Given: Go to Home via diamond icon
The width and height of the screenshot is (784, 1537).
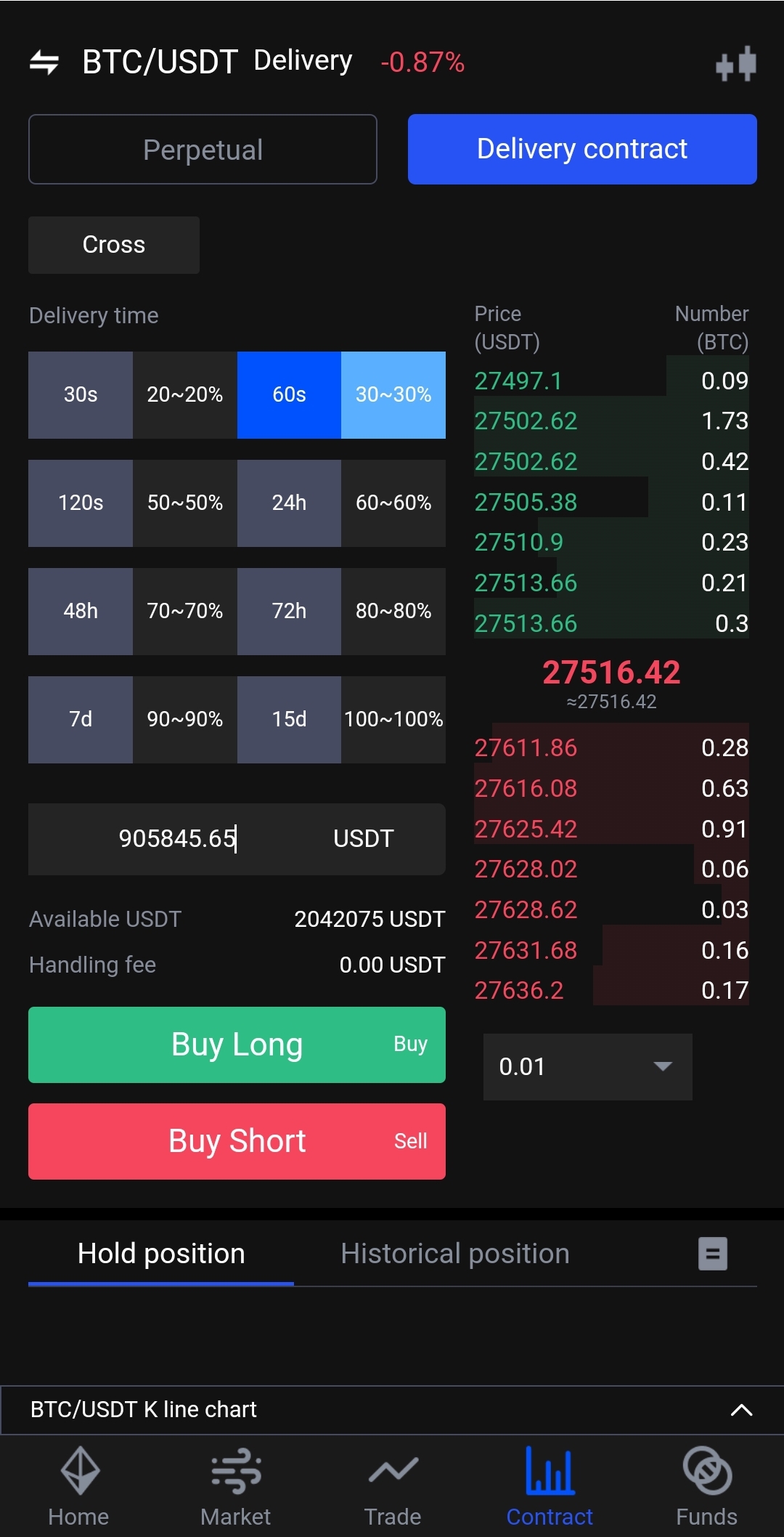Looking at the screenshot, I should point(79,1472).
